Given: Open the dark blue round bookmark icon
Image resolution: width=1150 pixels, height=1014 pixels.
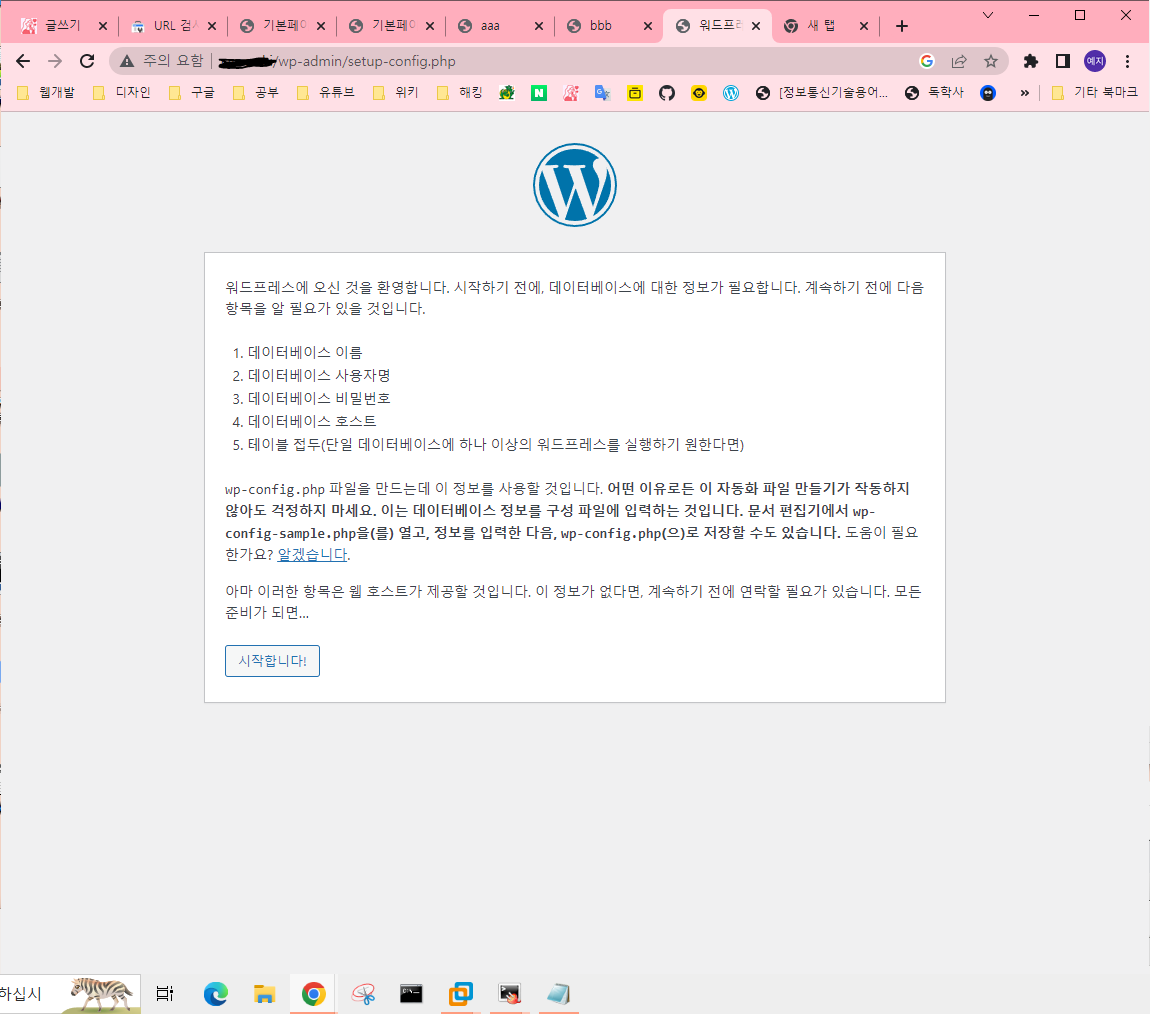Looking at the screenshot, I should (988, 92).
